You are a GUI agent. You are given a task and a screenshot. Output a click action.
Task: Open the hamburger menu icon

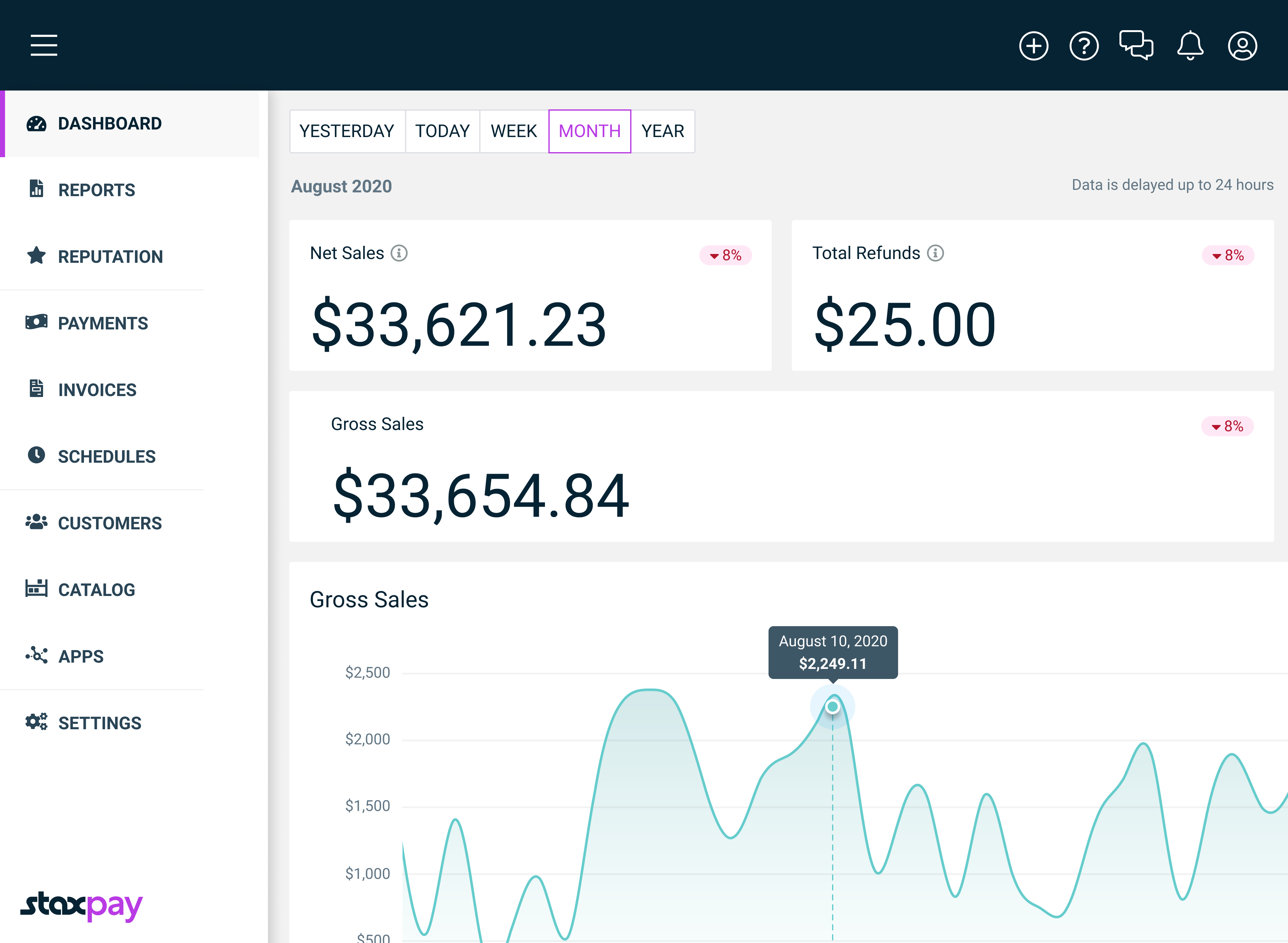click(x=44, y=45)
